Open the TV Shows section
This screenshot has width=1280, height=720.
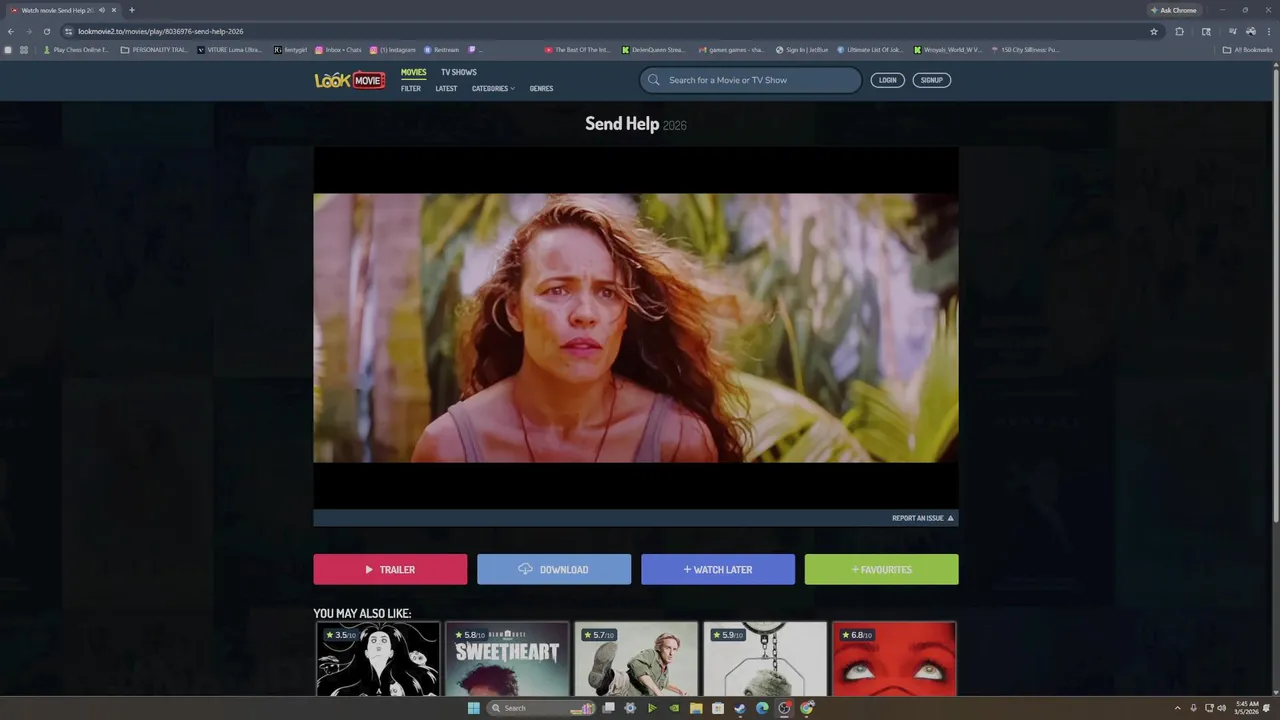[459, 72]
